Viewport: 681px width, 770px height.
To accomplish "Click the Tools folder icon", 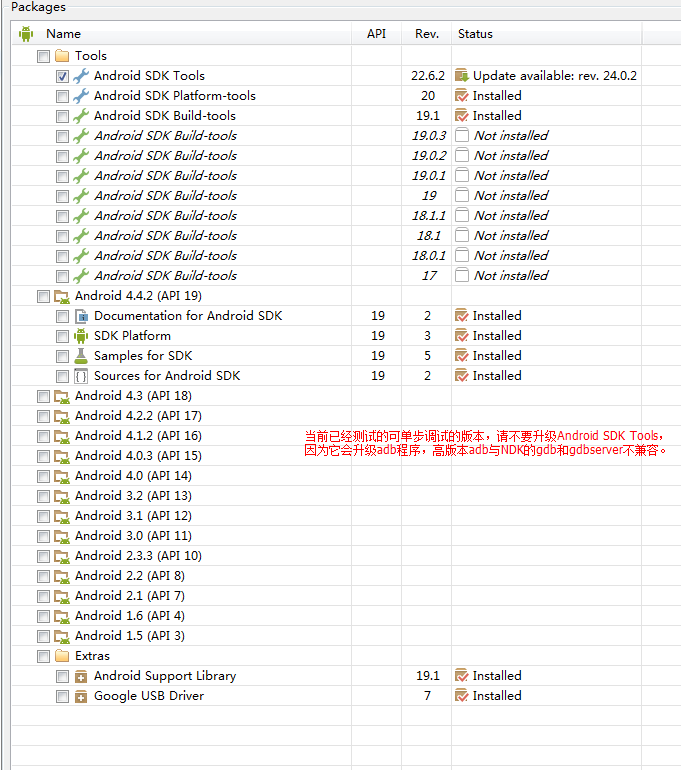I will point(62,55).
